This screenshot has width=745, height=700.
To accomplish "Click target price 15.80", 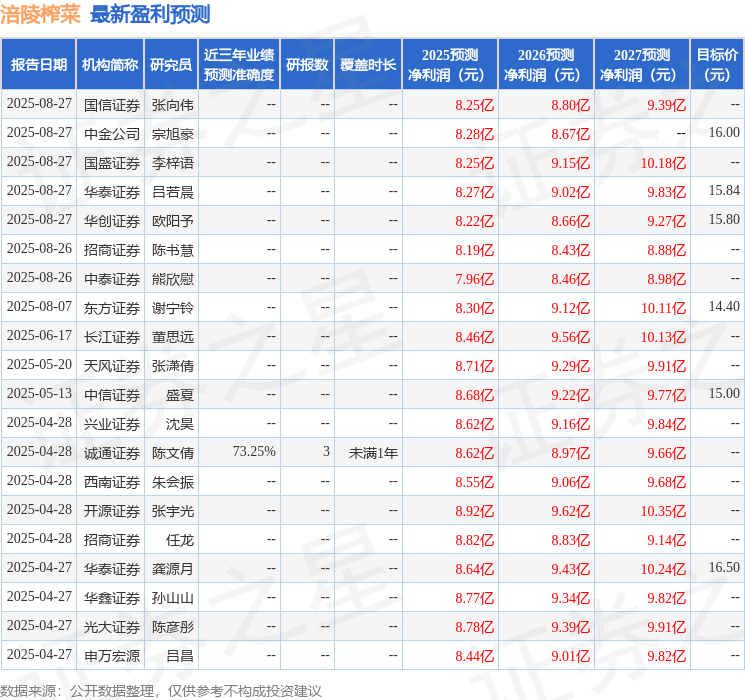I will (x=724, y=219).
